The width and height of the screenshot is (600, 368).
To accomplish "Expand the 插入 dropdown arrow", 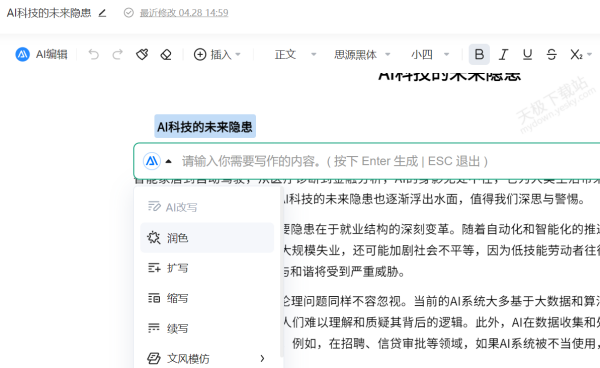I will click(x=238, y=54).
